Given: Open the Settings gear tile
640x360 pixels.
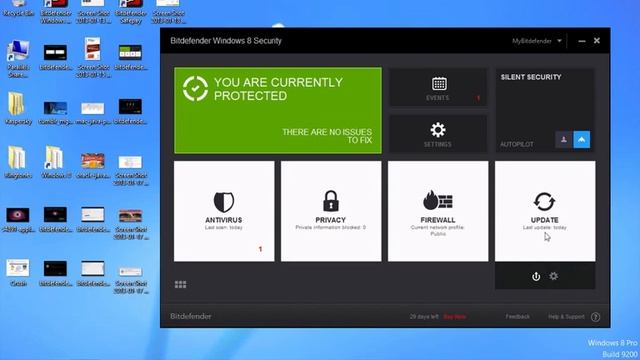Looking at the screenshot, I should click(x=438, y=130).
